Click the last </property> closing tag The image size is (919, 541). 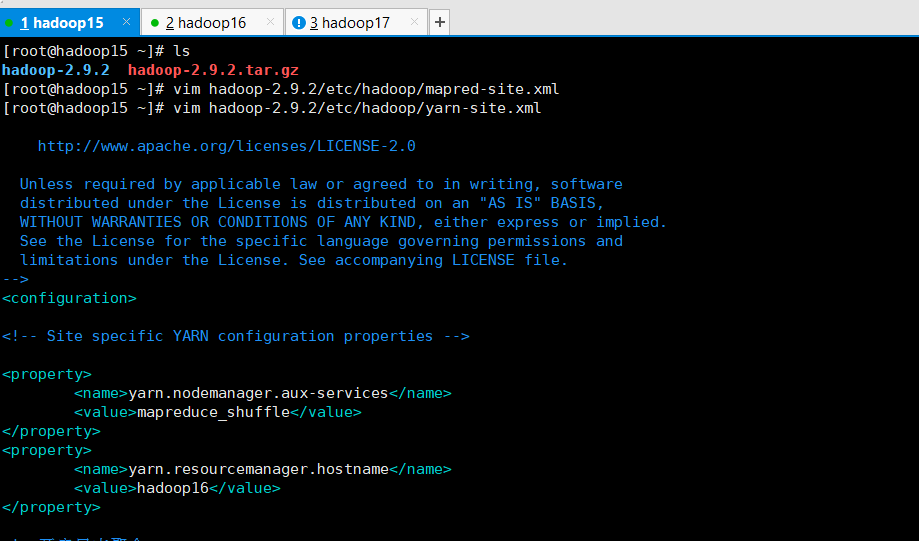tap(51, 508)
